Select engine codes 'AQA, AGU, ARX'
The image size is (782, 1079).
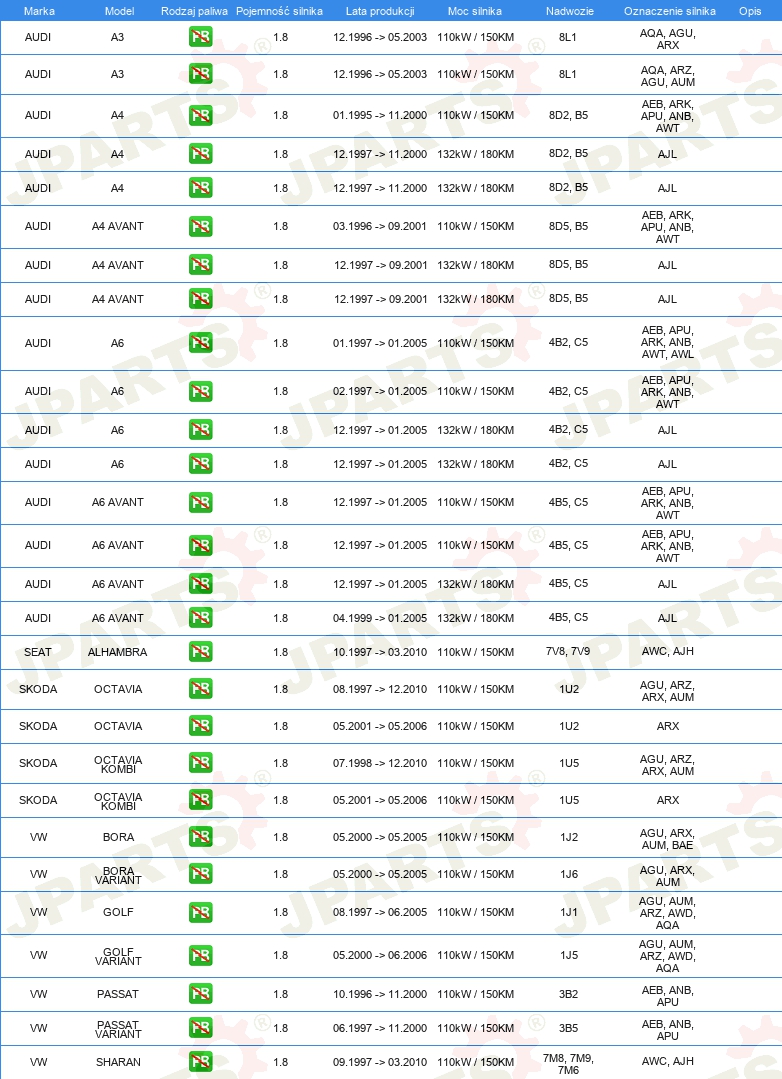[x=668, y=39]
